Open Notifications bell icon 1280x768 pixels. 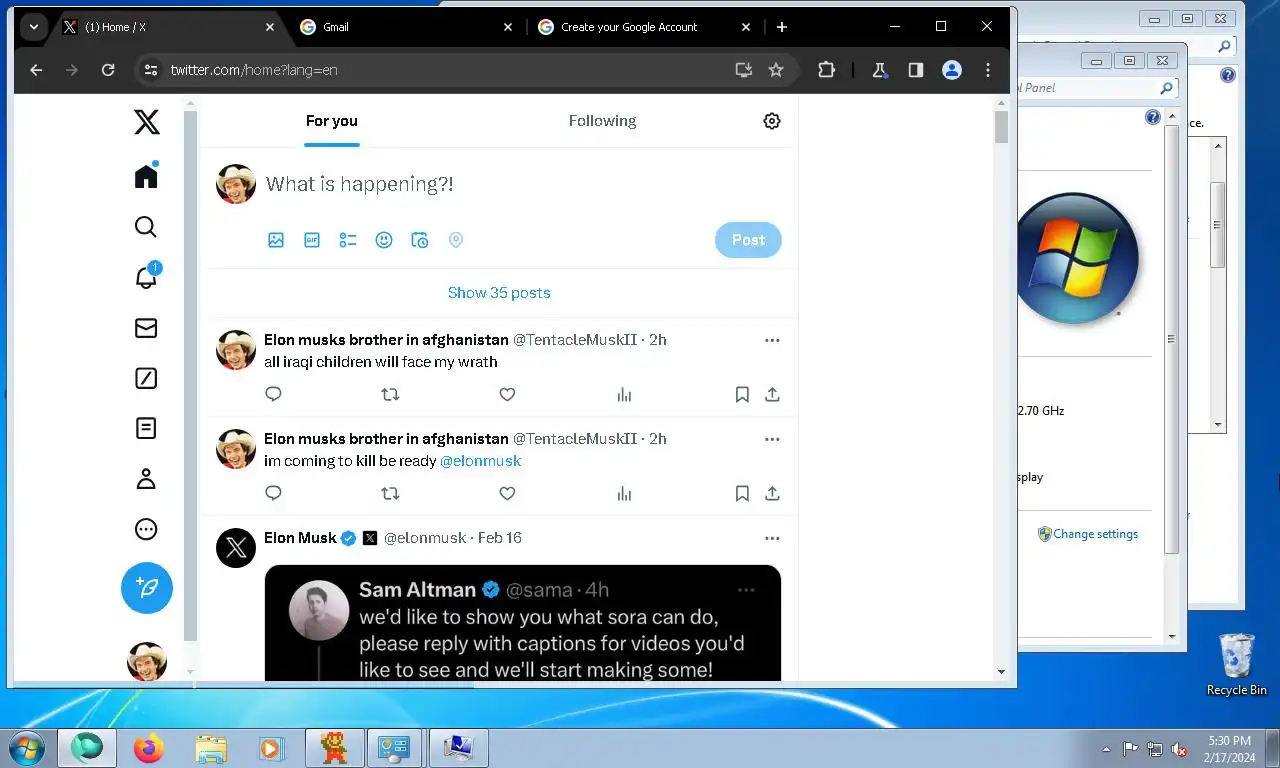coord(146,277)
